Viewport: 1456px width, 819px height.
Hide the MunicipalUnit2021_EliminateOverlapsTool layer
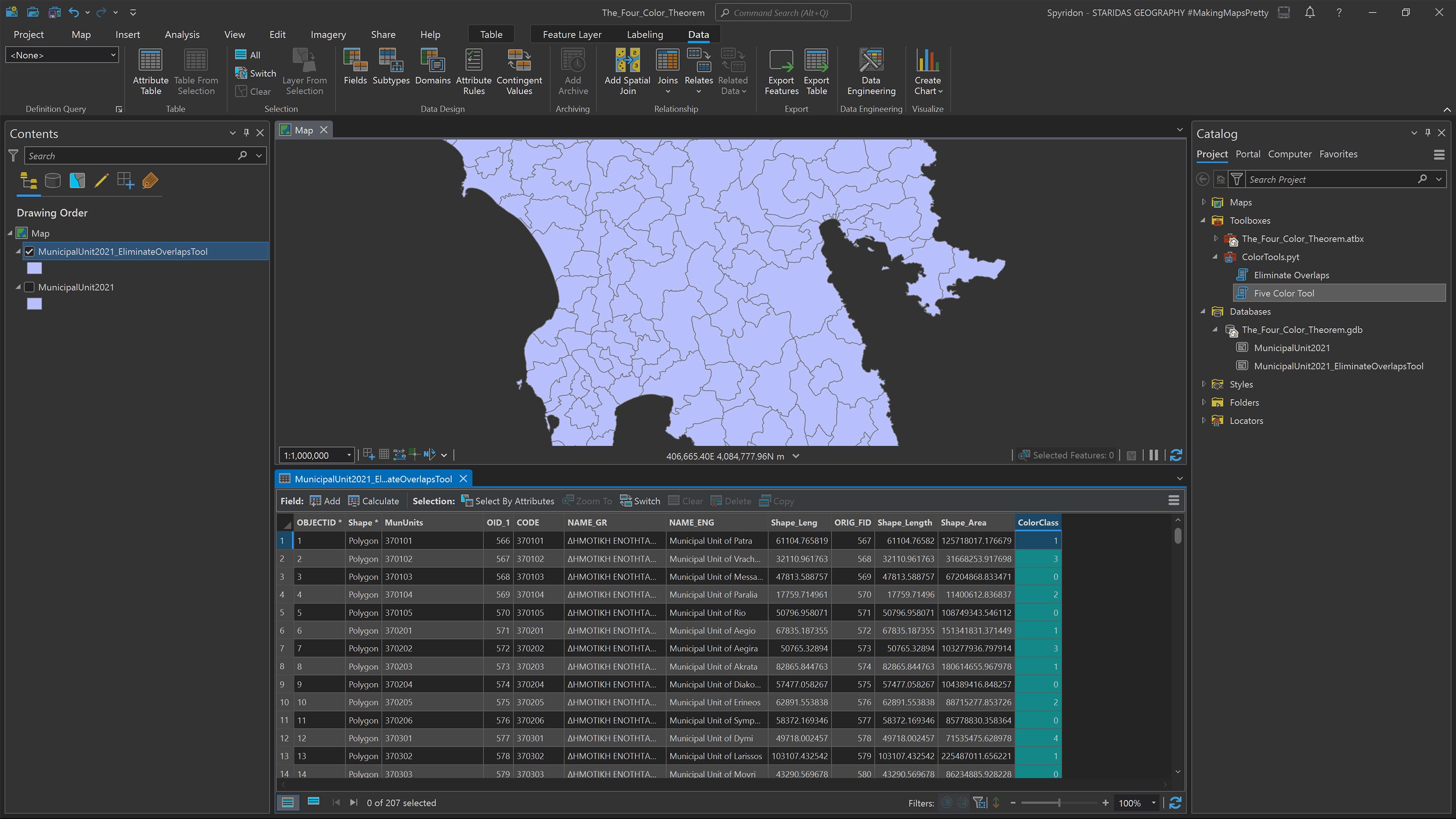click(30, 252)
